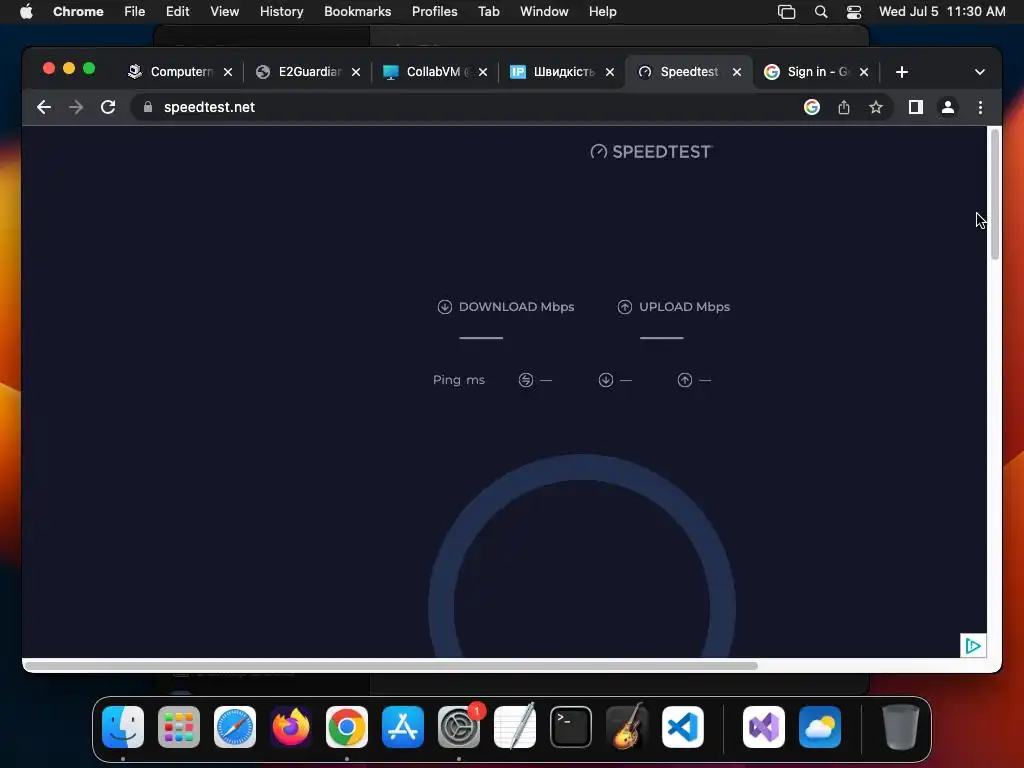
Task: Share this page via share icon
Action: 844,107
